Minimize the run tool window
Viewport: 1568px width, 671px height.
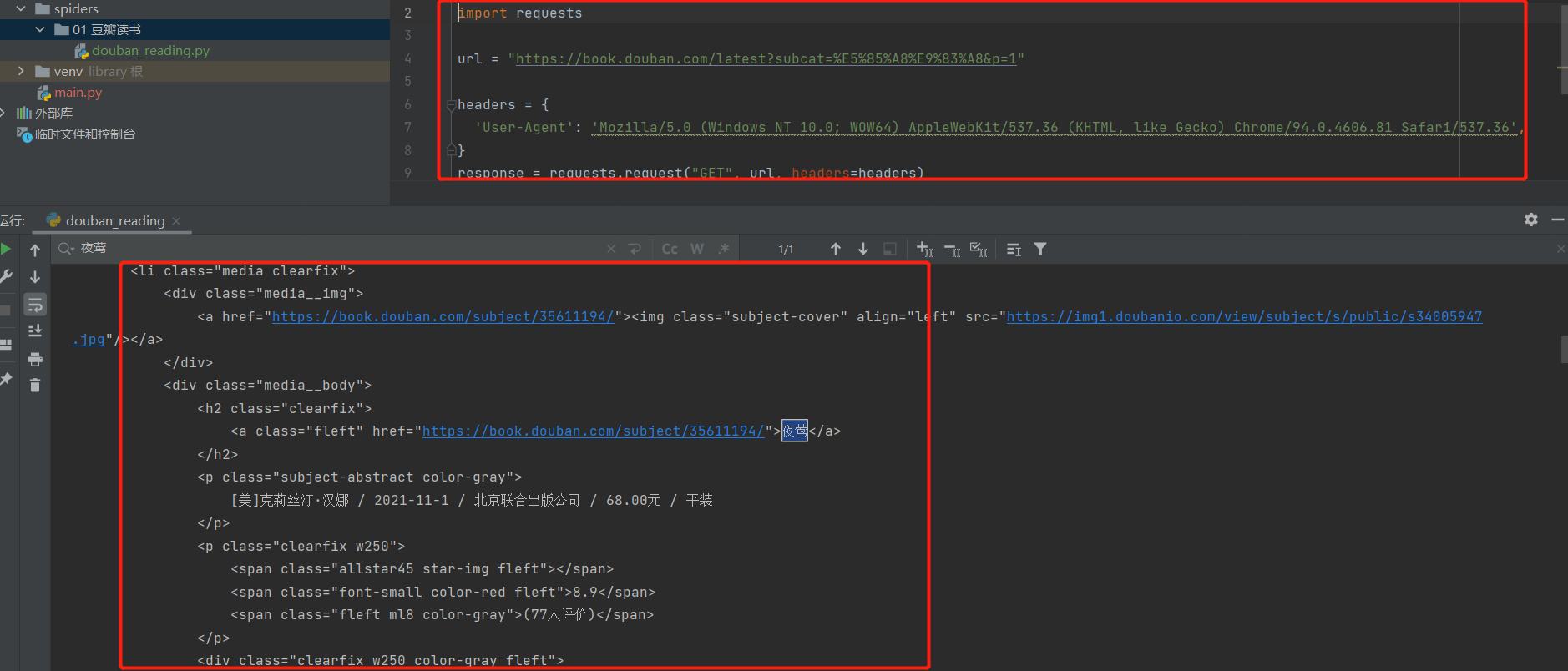point(1558,219)
